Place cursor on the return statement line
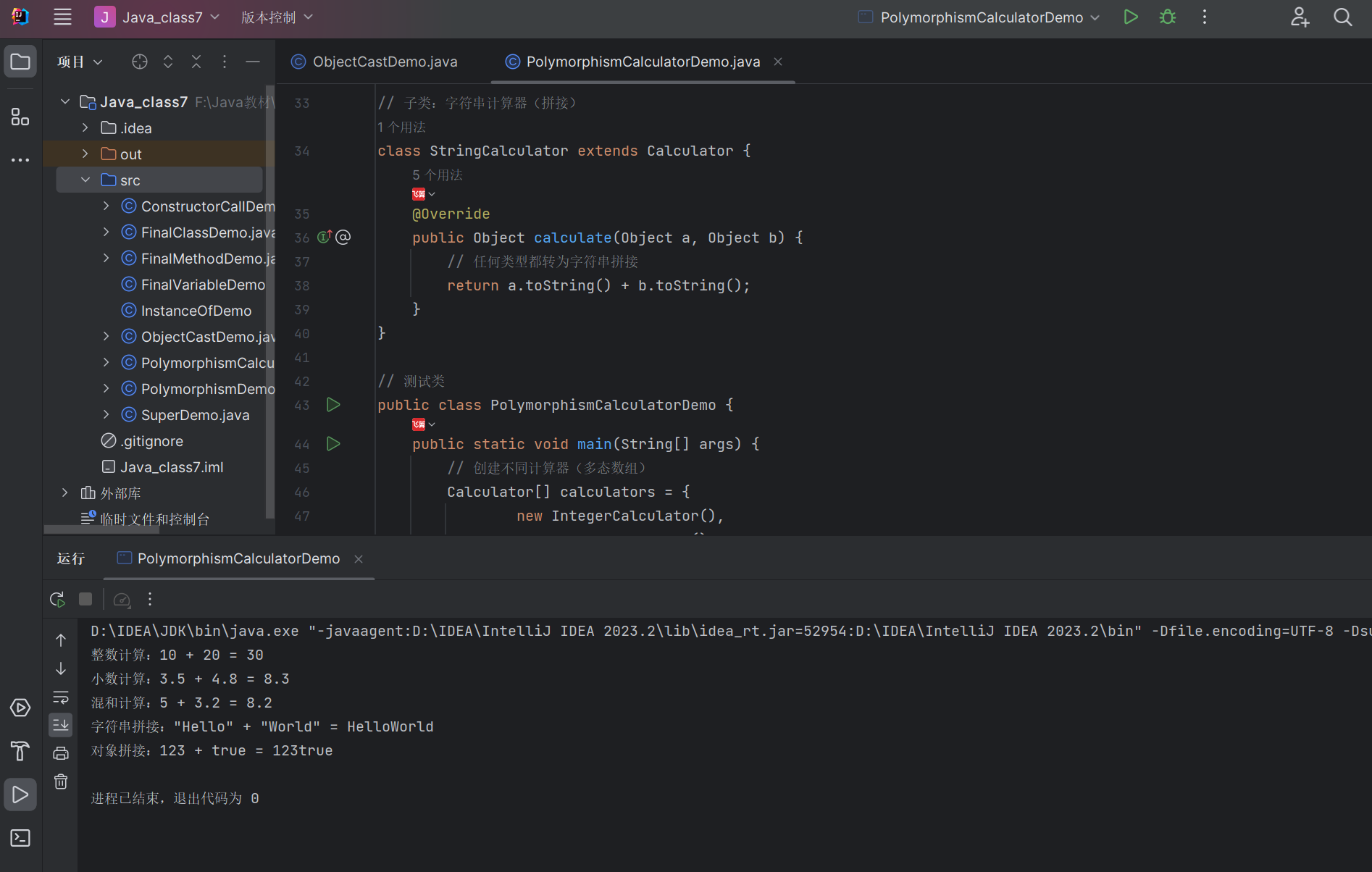 pos(598,285)
